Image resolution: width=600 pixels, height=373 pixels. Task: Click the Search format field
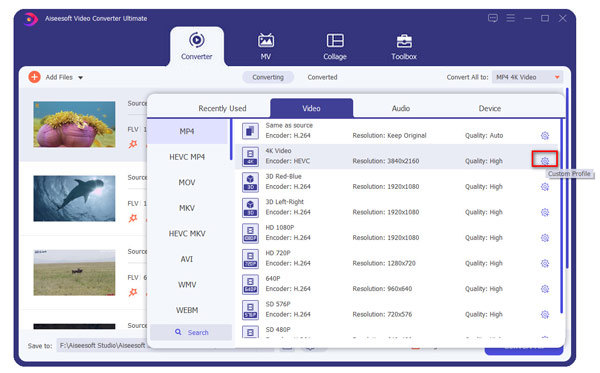(191, 332)
